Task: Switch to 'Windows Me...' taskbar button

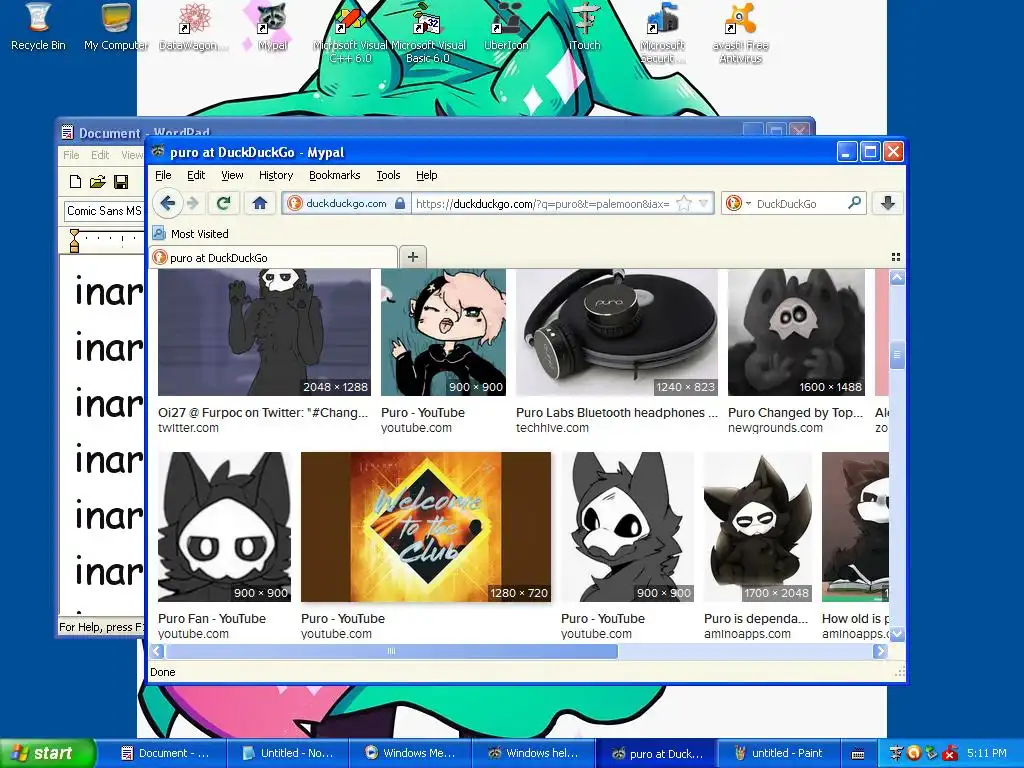Action: [410, 753]
